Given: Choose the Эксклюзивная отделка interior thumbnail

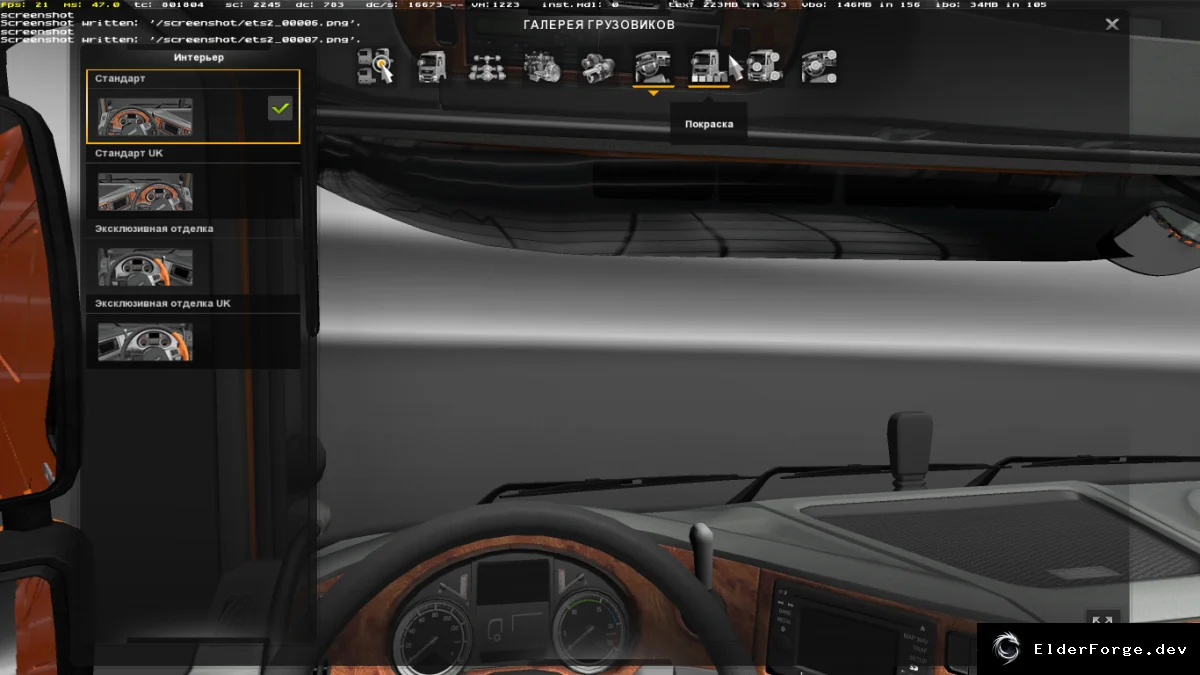Looking at the screenshot, I should click(x=145, y=267).
